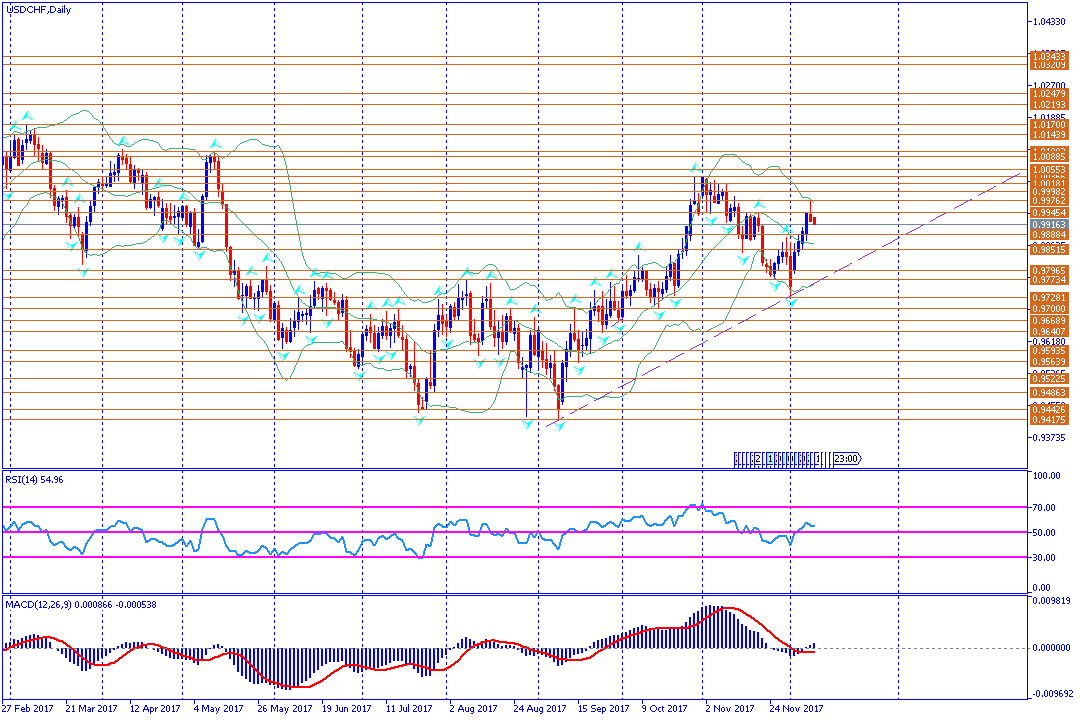Click the MACD(12,26,9) indicator label
Image resolution: width=1080 pixels, height=720 pixels.
point(80,604)
